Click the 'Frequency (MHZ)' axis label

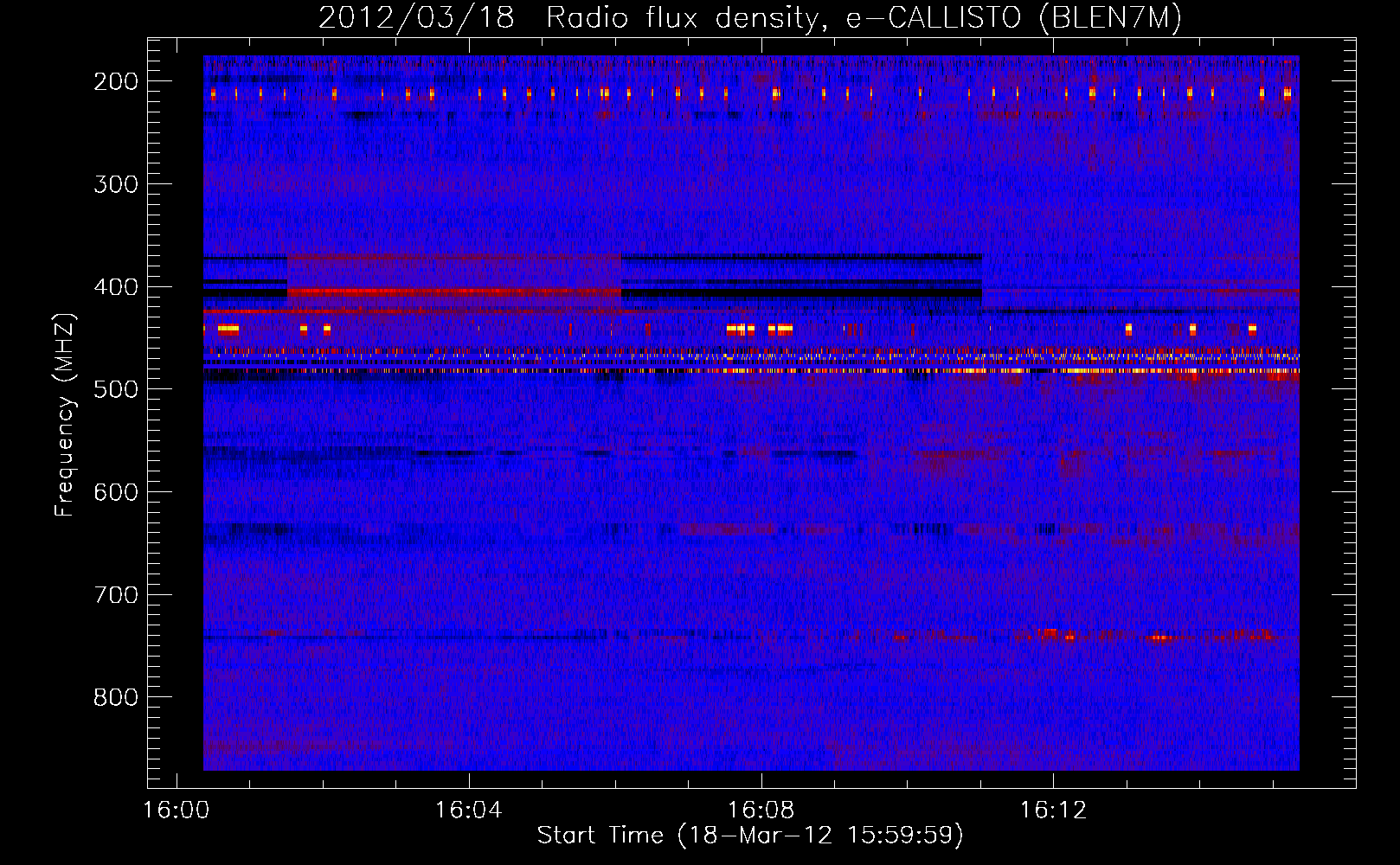pyautogui.click(x=65, y=414)
